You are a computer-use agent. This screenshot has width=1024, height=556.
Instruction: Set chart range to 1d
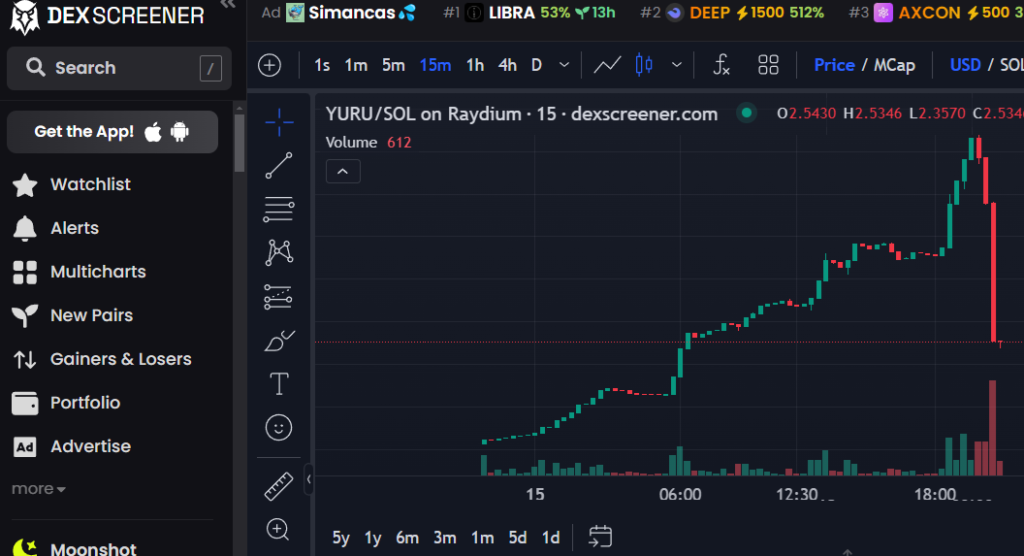tap(551, 538)
